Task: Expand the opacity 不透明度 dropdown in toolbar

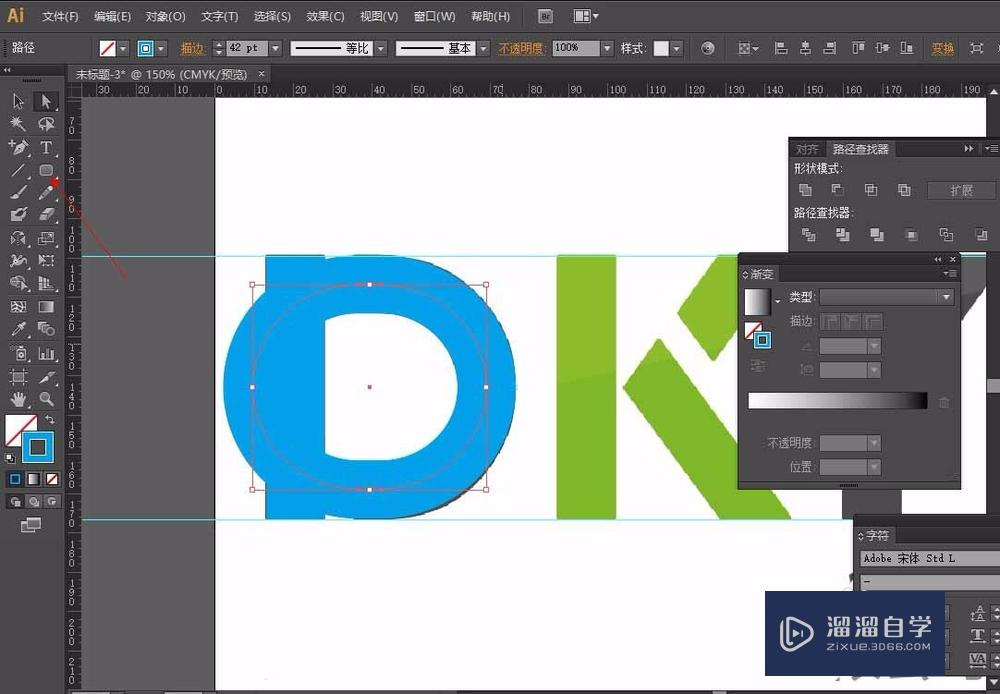Action: 607,48
